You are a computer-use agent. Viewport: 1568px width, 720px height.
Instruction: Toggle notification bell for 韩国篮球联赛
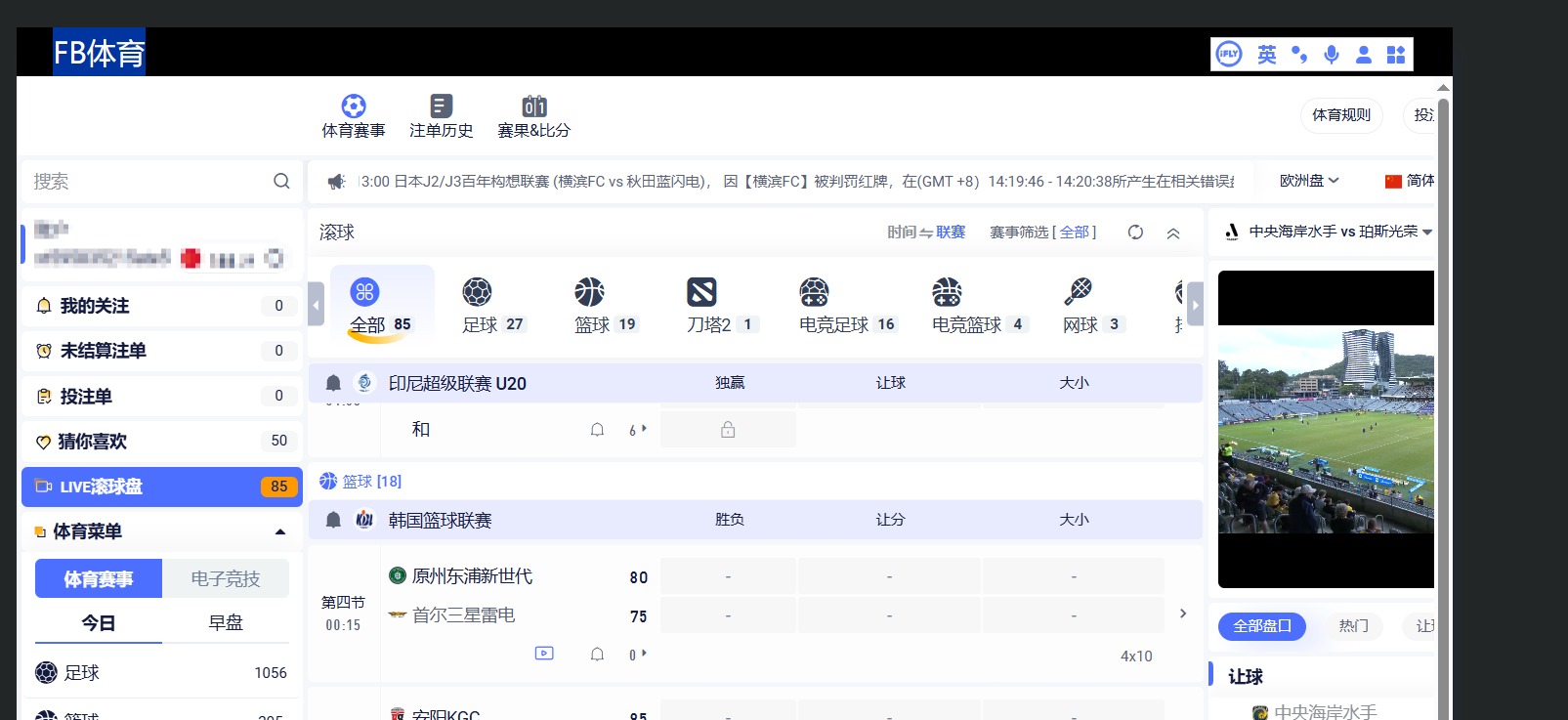click(x=333, y=520)
